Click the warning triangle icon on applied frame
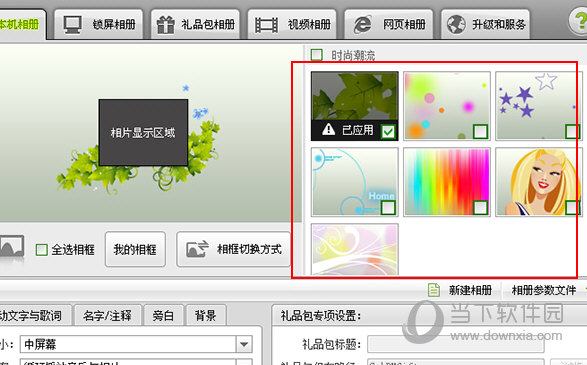The width and height of the screenshot is (587, 365). (x=328, y=130)
